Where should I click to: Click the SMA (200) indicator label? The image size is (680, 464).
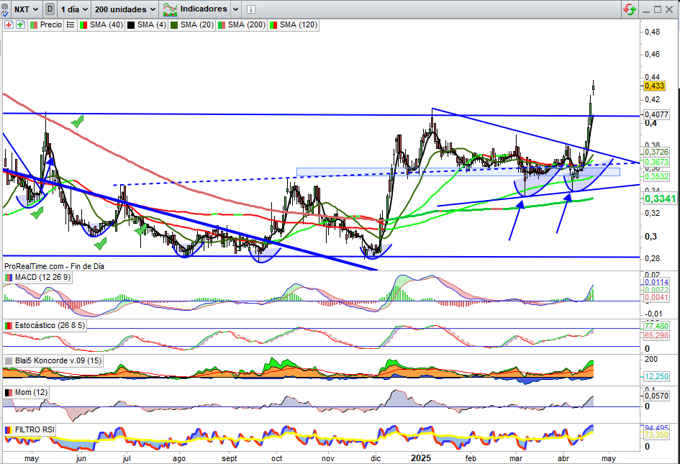point(246,25)
